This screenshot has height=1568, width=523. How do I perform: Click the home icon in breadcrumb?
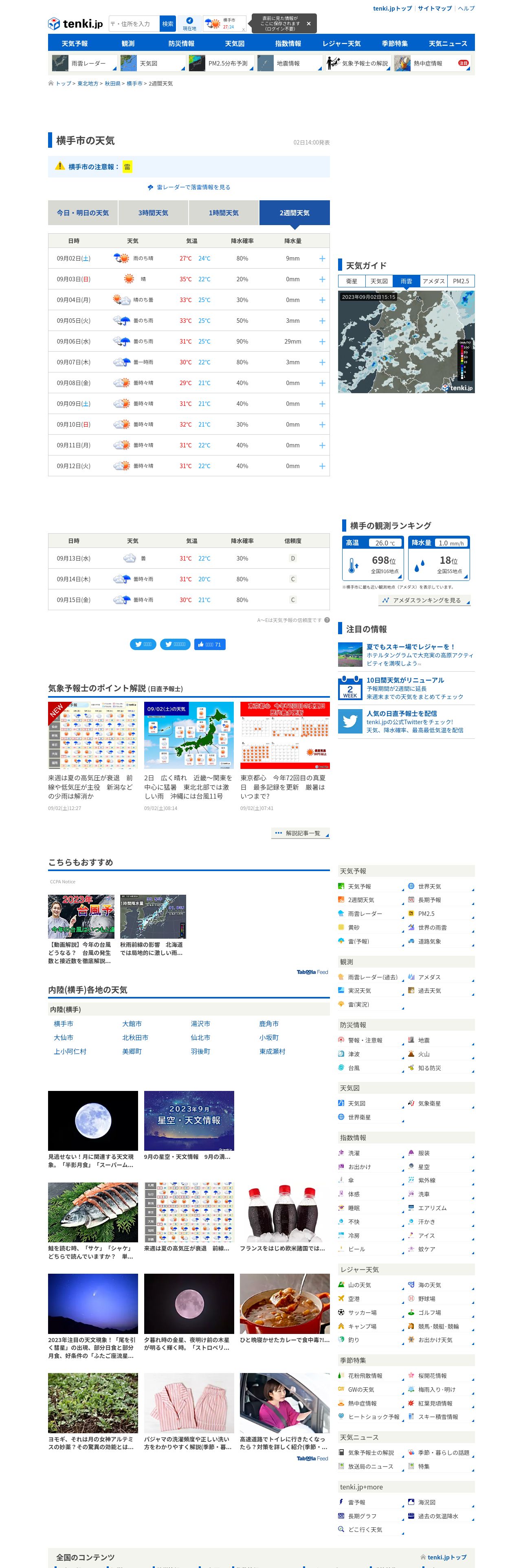click(51, 83)
